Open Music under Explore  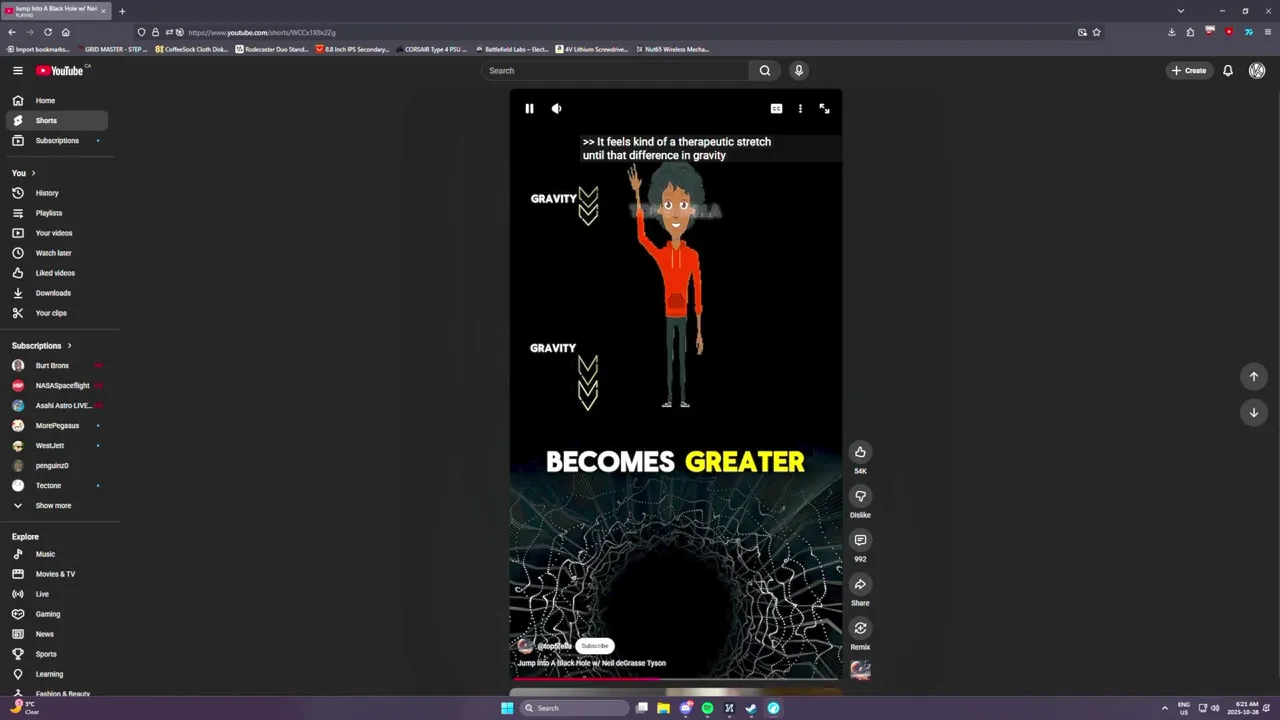coord(57,554)
